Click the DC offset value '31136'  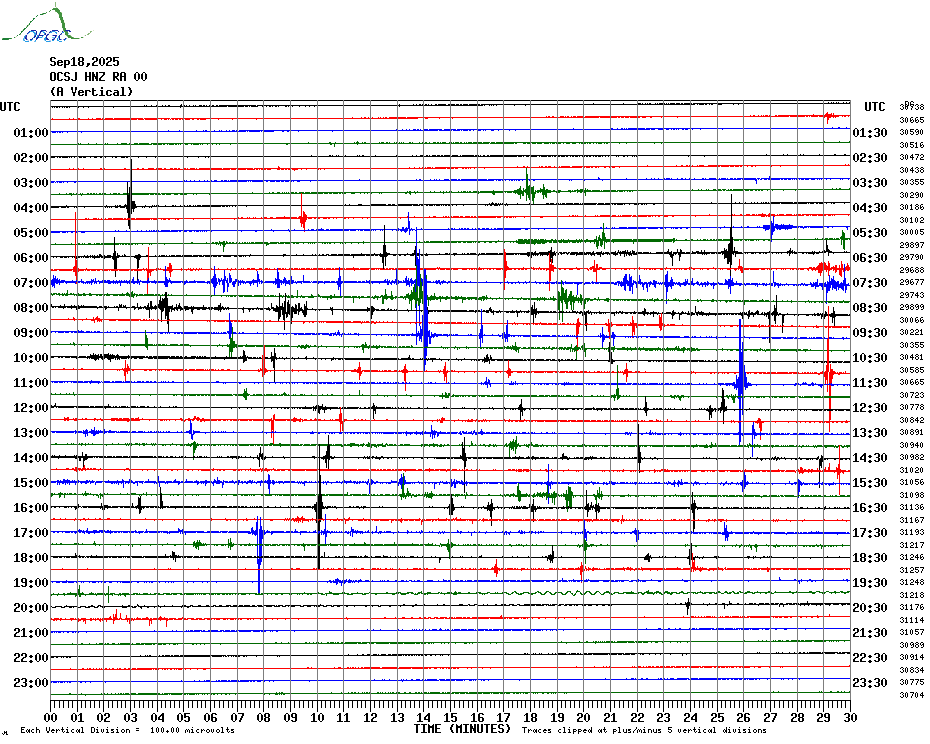click(x=912, y=507)
